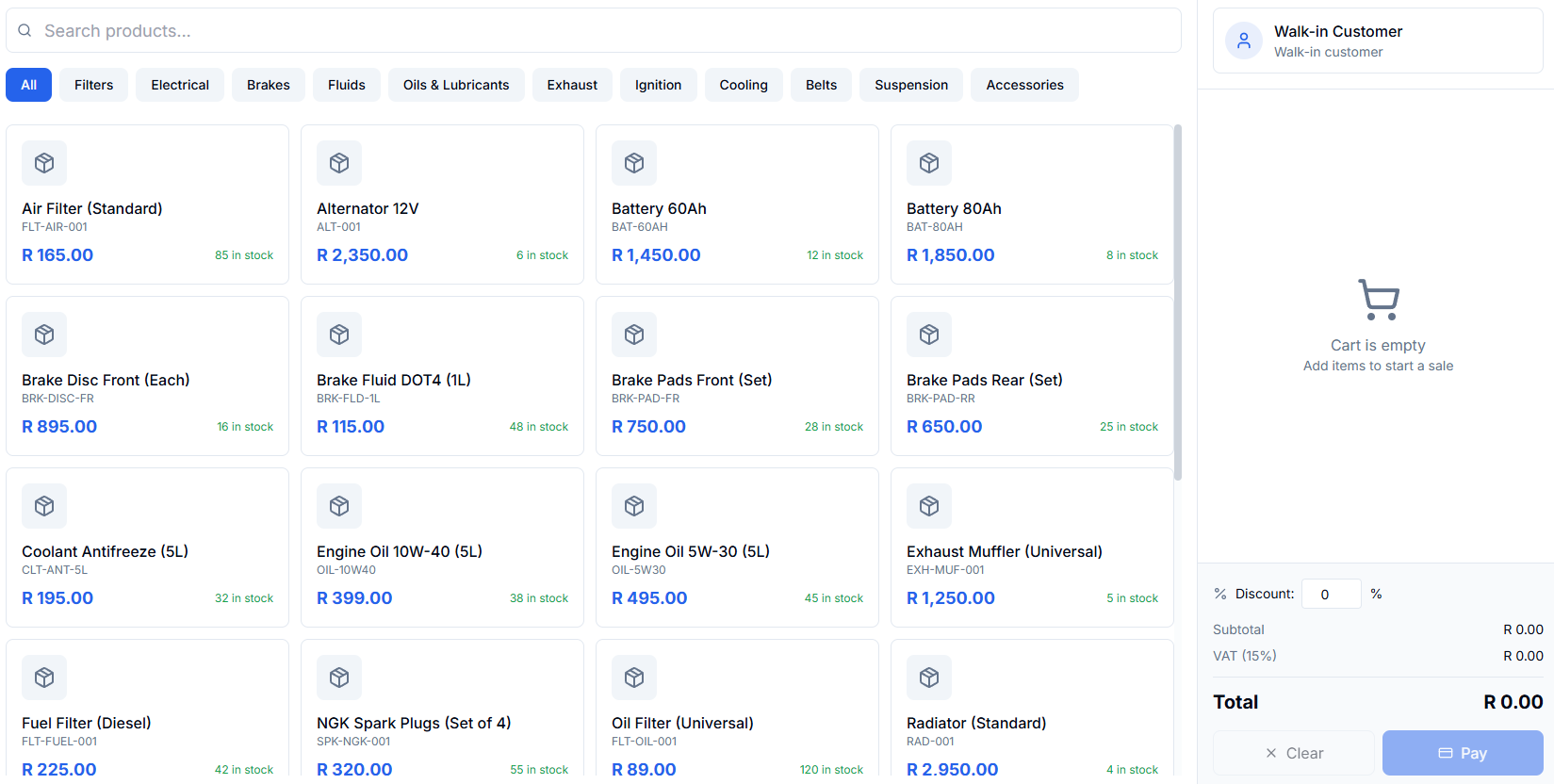Screen dimensions: 1554x784
Task: Switch to Brakes category
Action: [269, 85]
